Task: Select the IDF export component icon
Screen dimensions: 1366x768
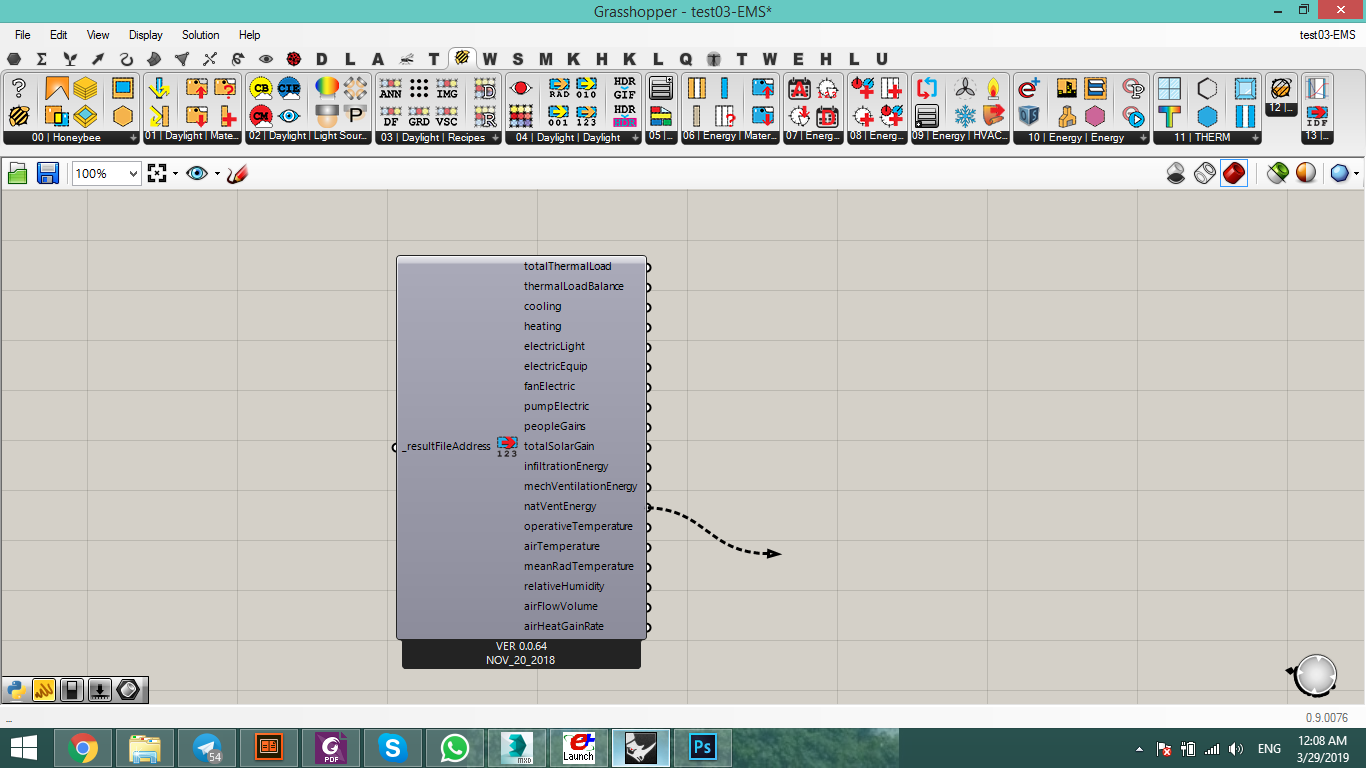Action: (x=1317, y=115)
